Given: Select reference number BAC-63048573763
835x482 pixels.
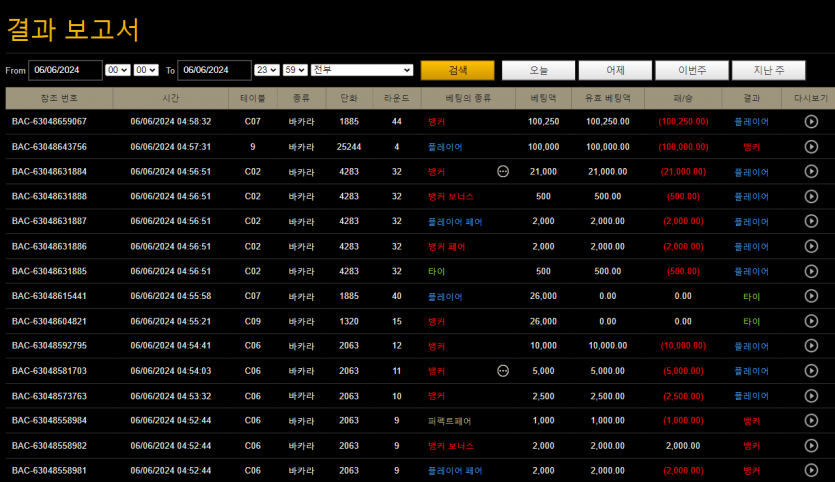Looking at the screenshot, I should (49, 396).
